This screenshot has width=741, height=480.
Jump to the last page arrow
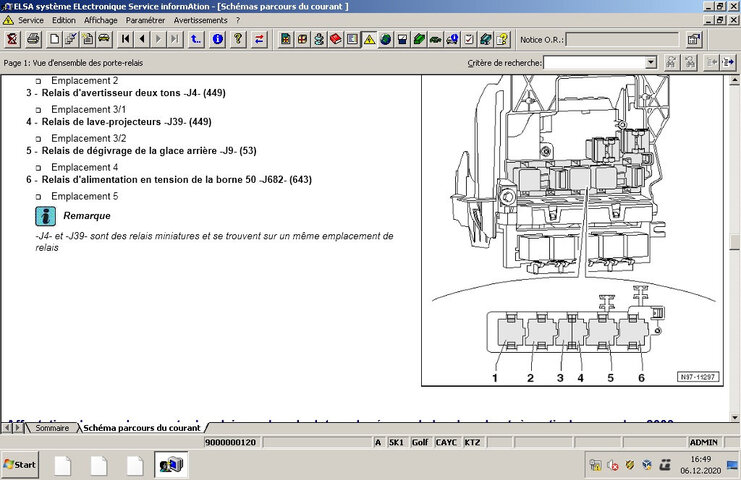point(175,39)
